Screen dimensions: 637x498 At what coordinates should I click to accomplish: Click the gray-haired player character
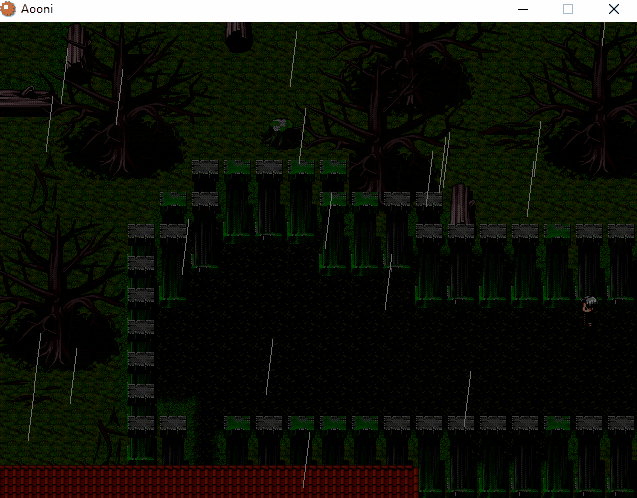click(x=589, y=311)
